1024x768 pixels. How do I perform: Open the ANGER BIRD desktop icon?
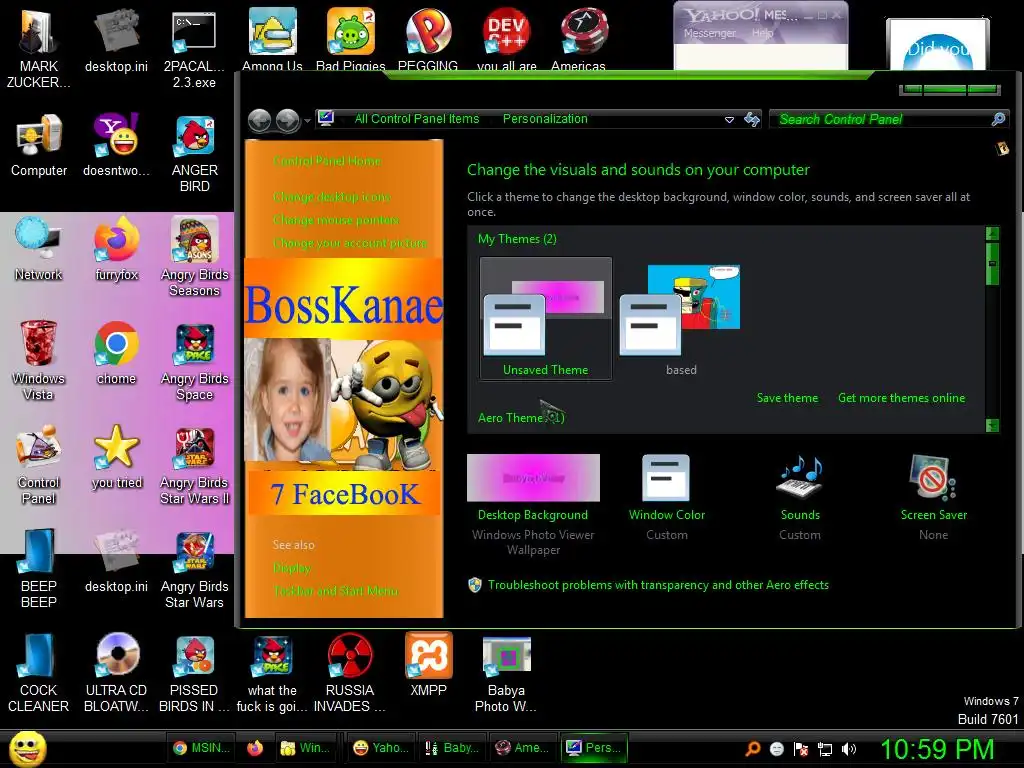pyautogui.click(x=194, y=137)
